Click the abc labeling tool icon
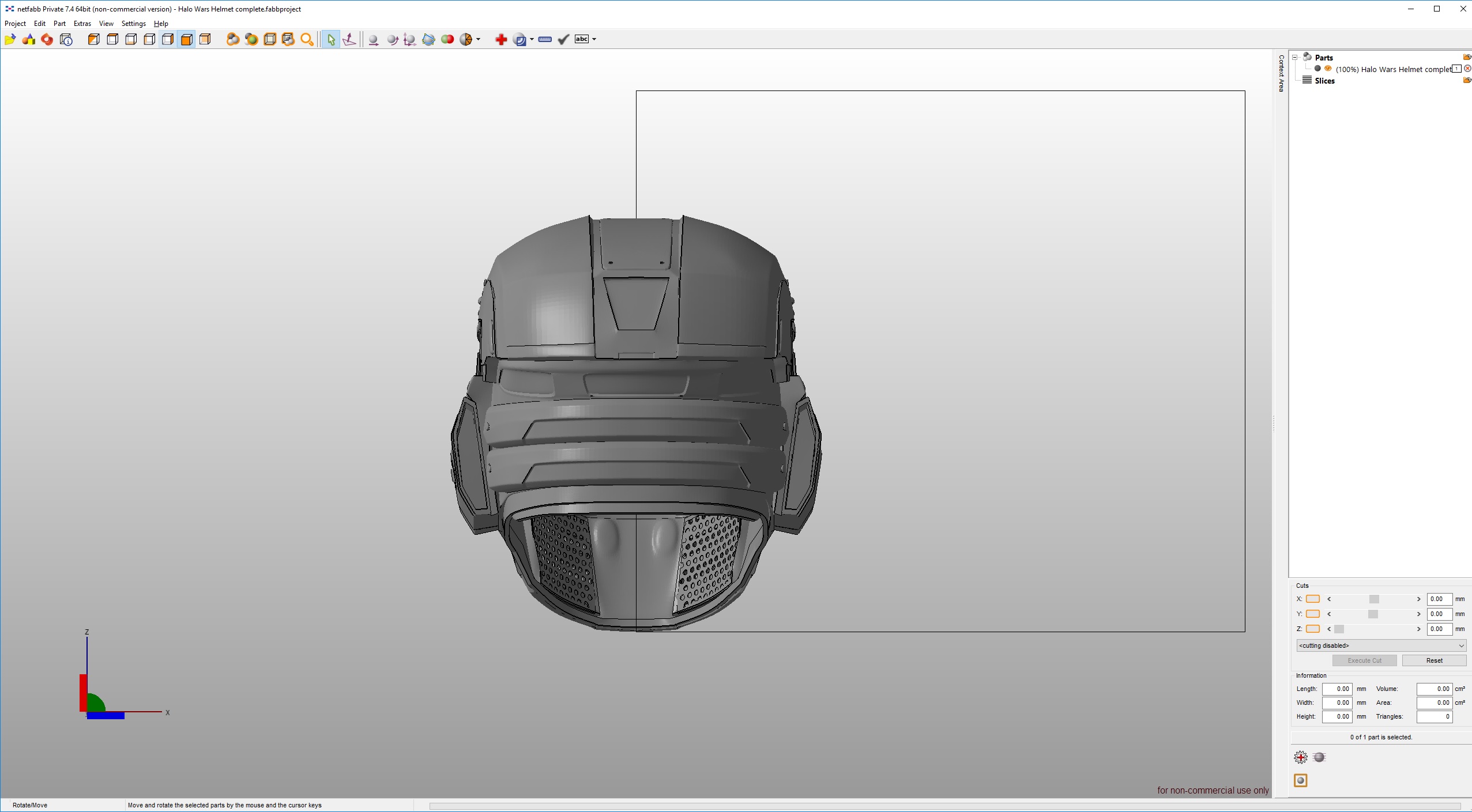Screen dimensions: 1472x812 click(x=582, y=39)
